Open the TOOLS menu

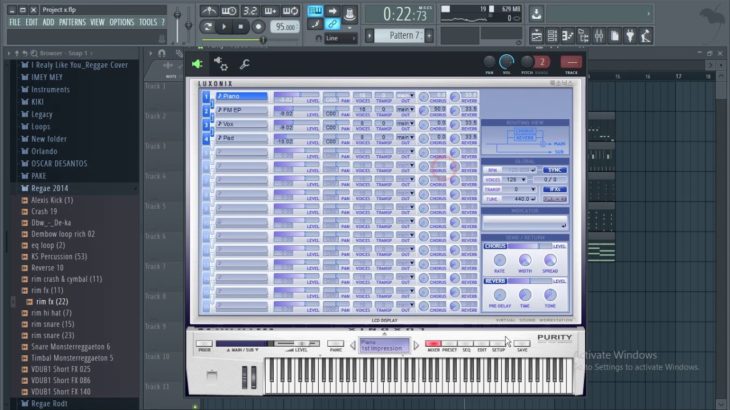pos(148,22)
